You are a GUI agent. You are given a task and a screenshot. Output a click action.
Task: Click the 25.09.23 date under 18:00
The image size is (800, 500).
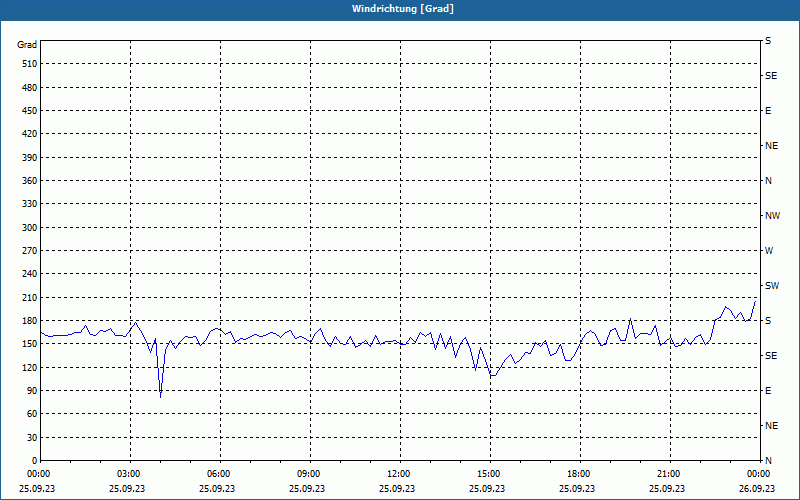[577, 488]
